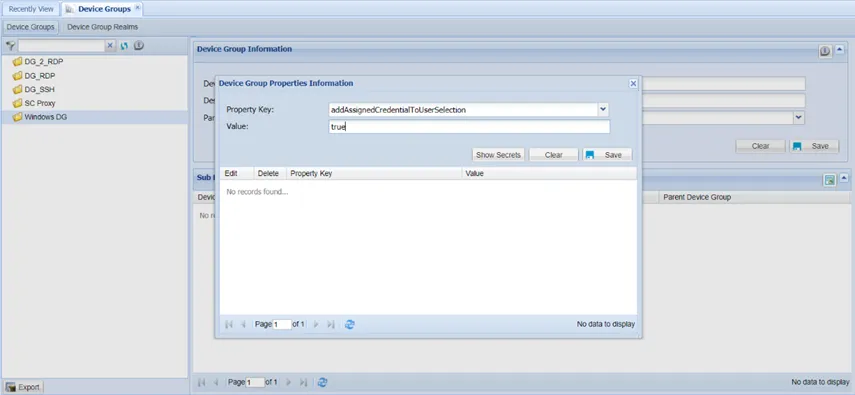The image size is (855, 395).
Task: Click the DG_2_RDP folder icon
Action: point(17,62)
